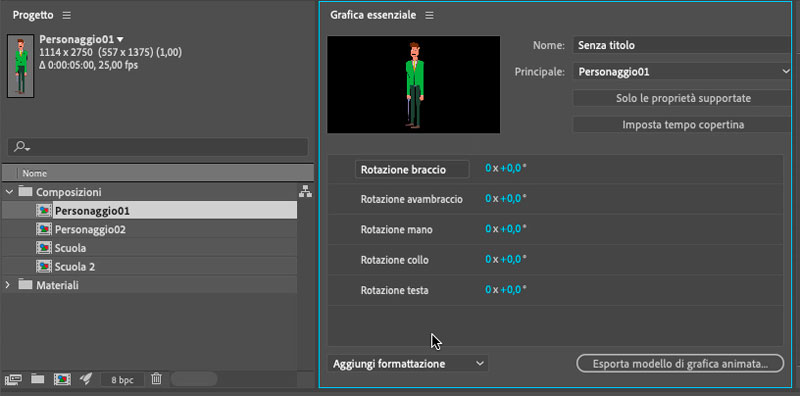Select the Personaggio01 composition row
The height and width of the screenshot is (396, 800).
coord(149,211)
